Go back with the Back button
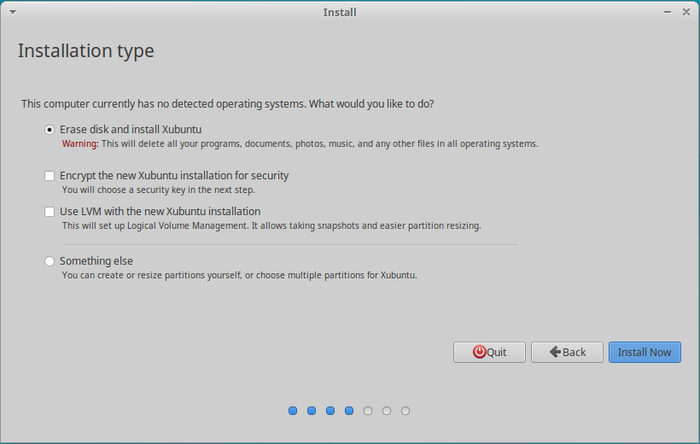This screenshot has width=700, height=444. (x=567, y=352)
